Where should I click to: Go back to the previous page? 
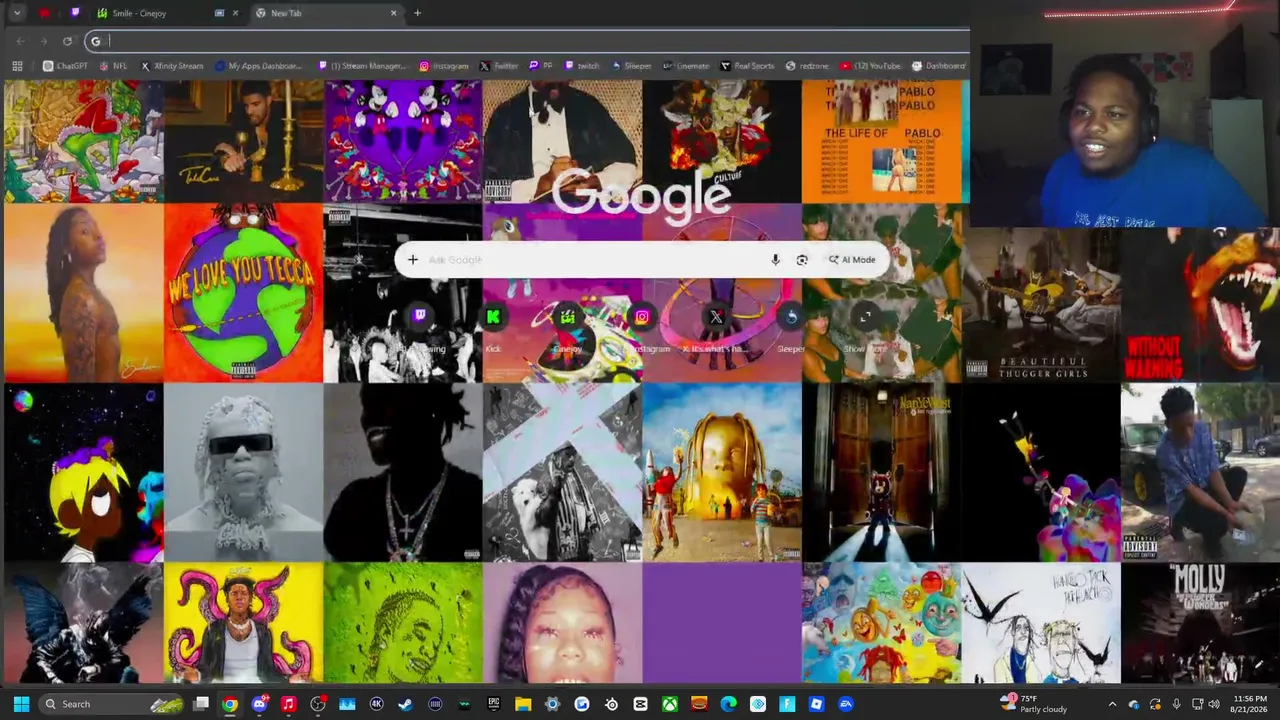coord(20,41)
